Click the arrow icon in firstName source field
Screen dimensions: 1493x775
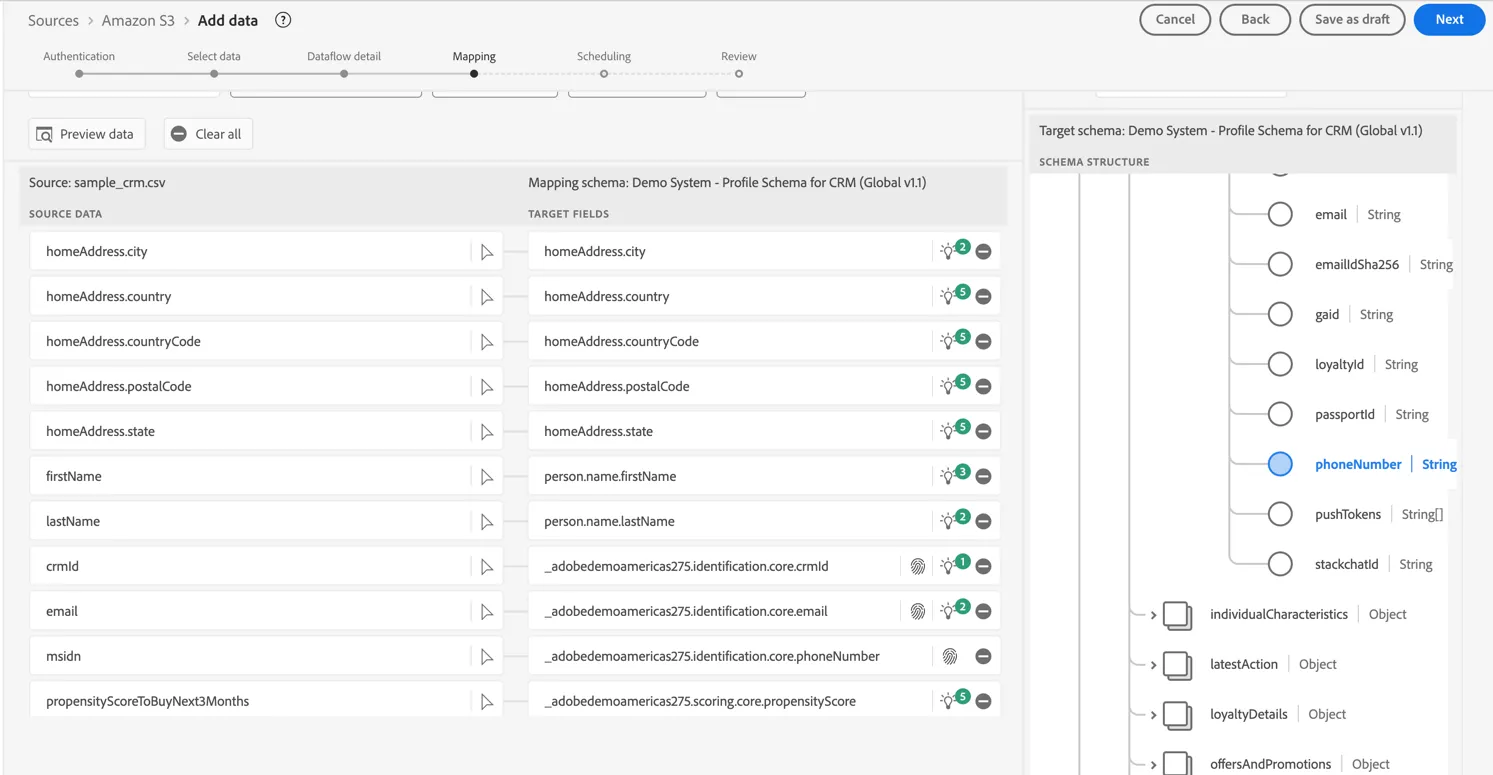487,477
